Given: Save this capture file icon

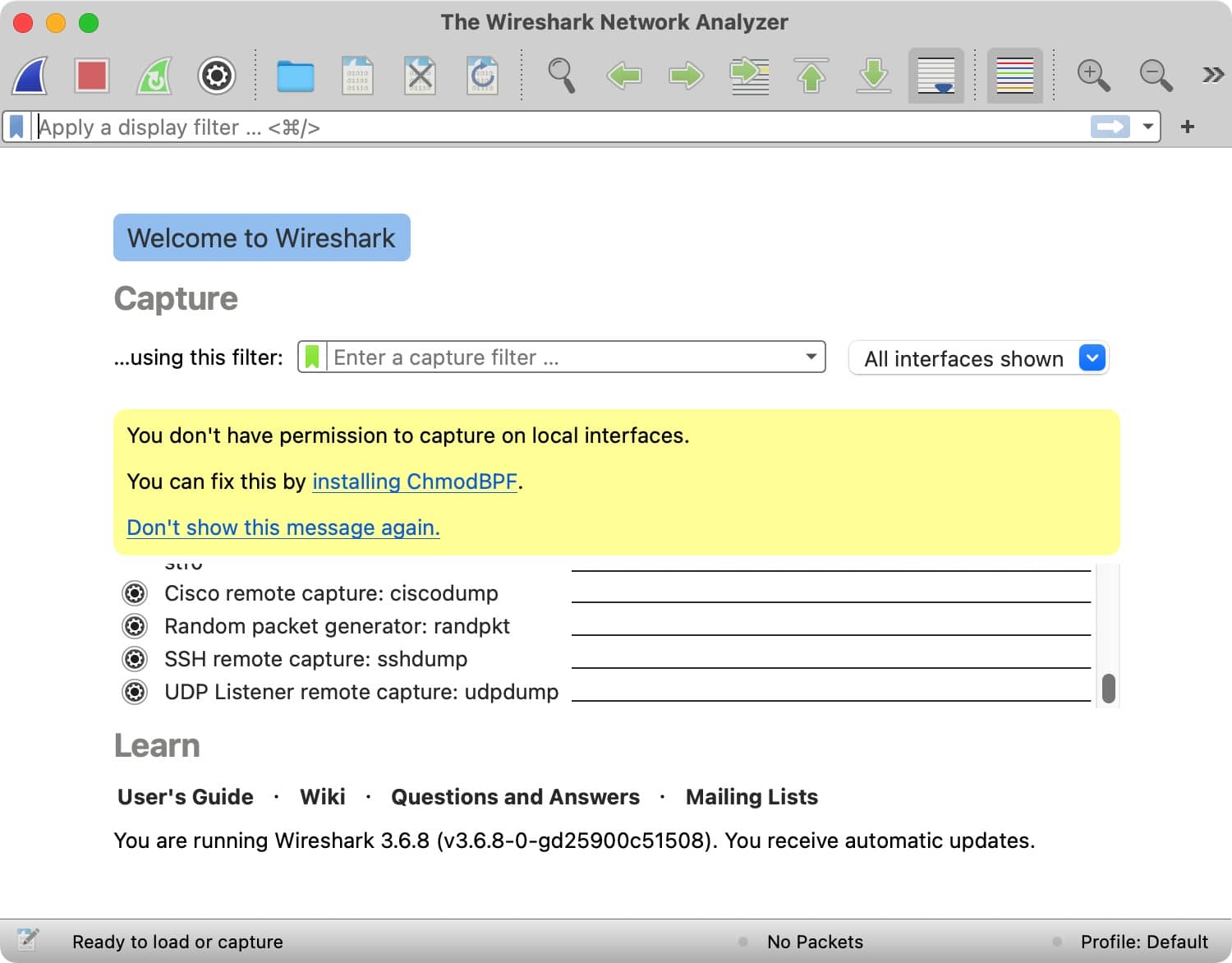Looking at the screenshot, I should (x=358, y=76).
